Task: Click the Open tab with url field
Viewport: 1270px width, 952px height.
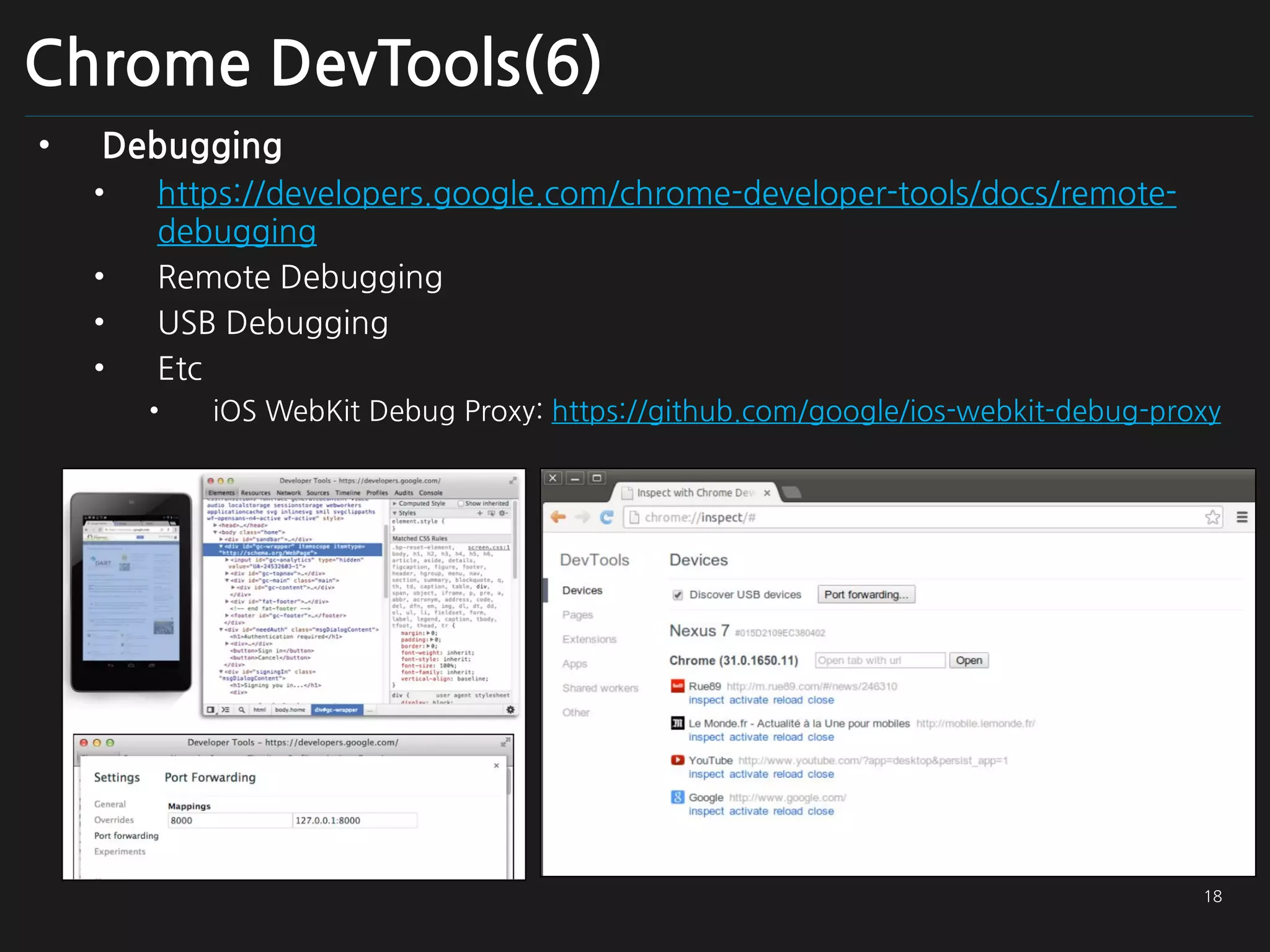Action: pos(880,660)
